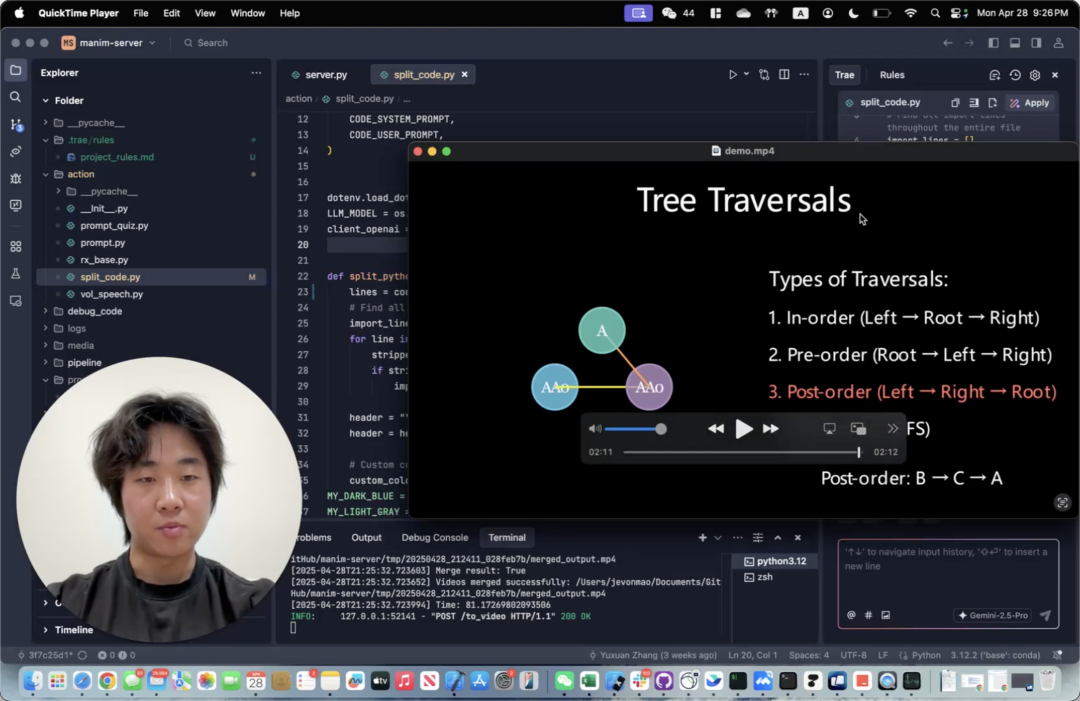Collapse the Folder section
1080x701 pixels.
45,101
